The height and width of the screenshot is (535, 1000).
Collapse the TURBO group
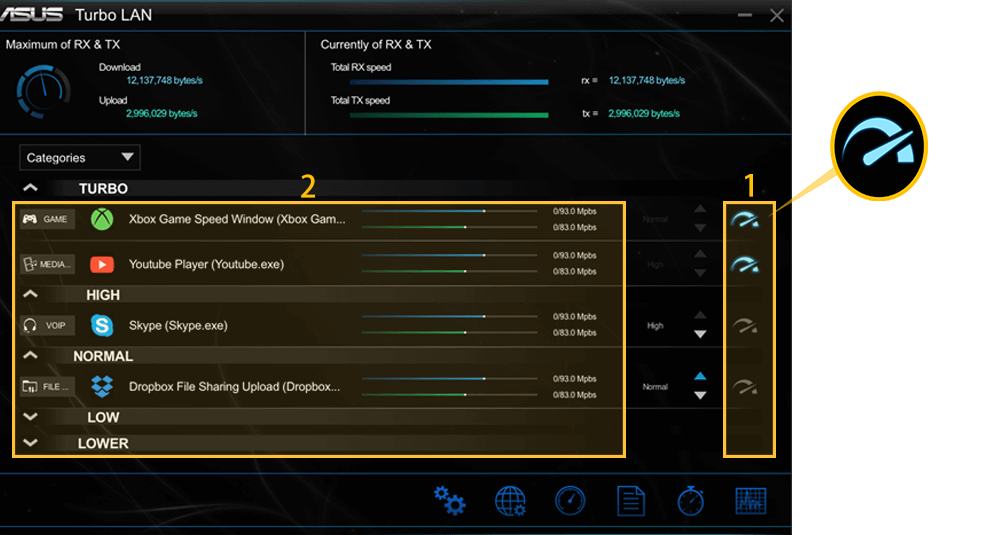point(30,188)
